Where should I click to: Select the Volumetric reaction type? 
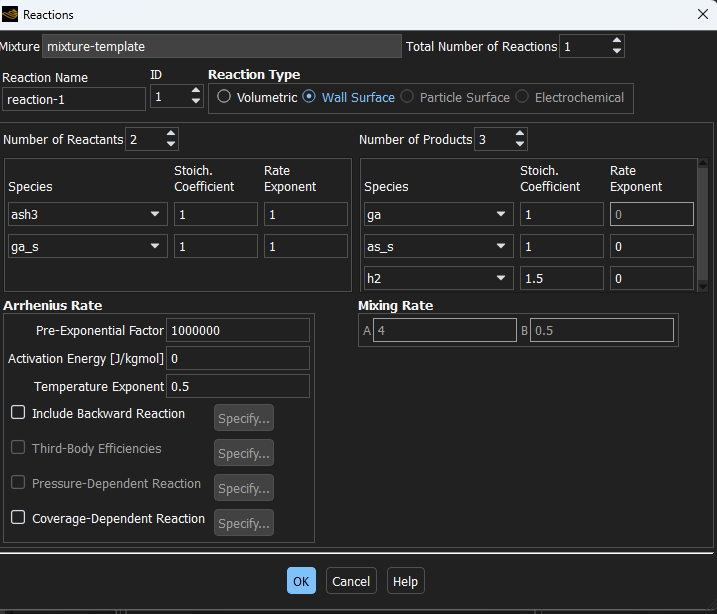click(224, 97)
